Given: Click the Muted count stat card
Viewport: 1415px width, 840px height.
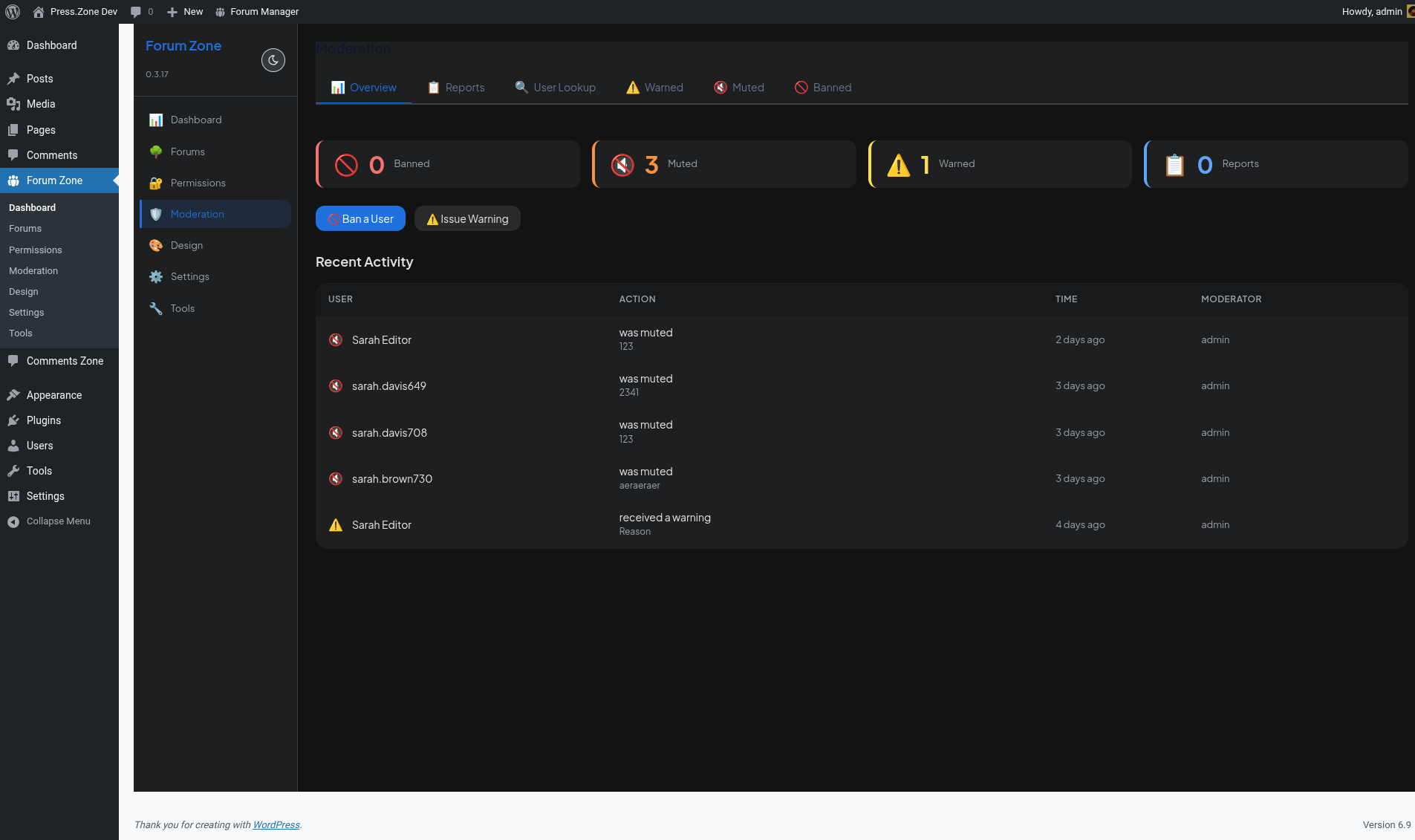Looking at the screenshot, I should [724, 164].
